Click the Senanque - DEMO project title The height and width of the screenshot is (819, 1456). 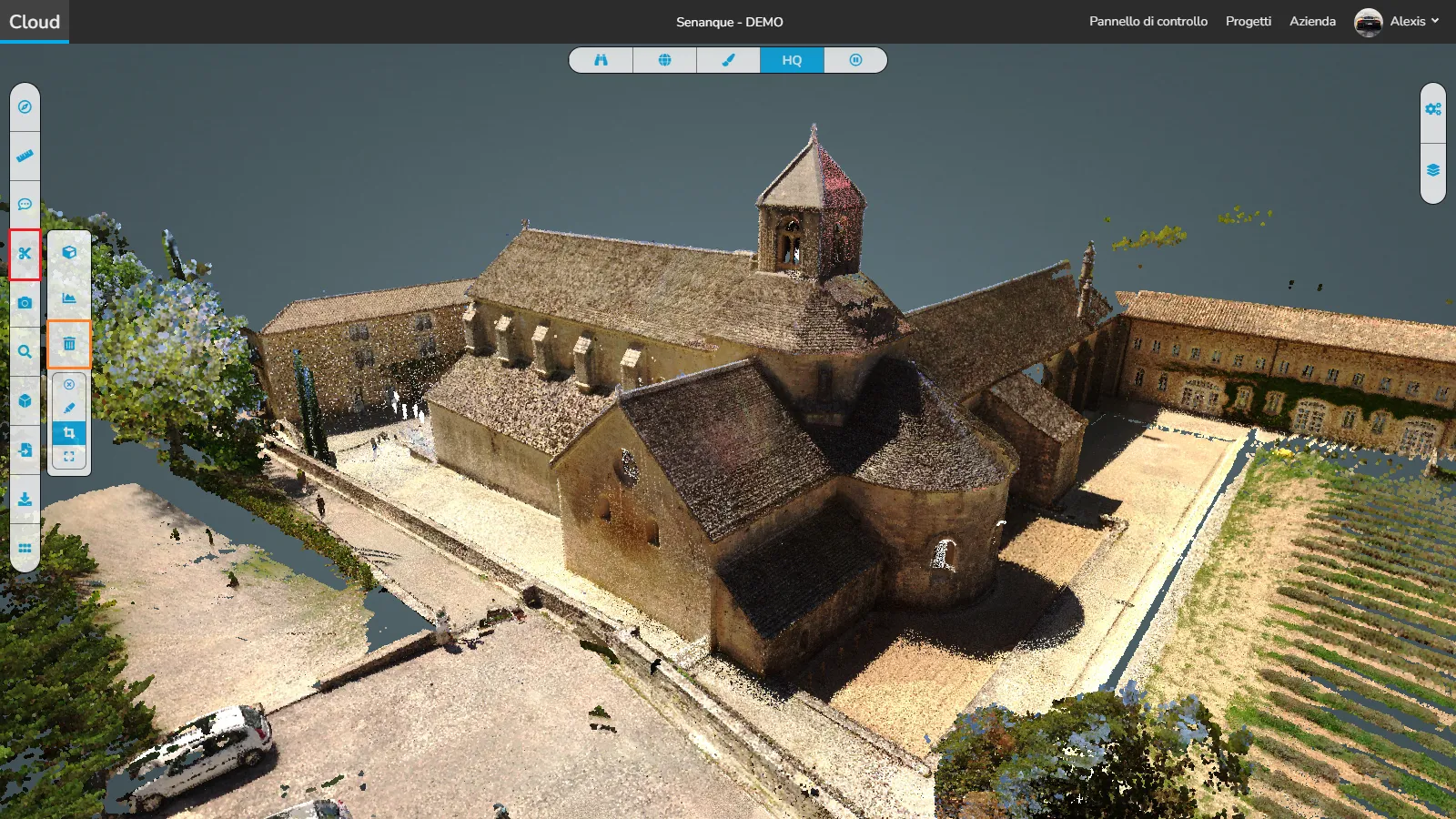point(729,22)
